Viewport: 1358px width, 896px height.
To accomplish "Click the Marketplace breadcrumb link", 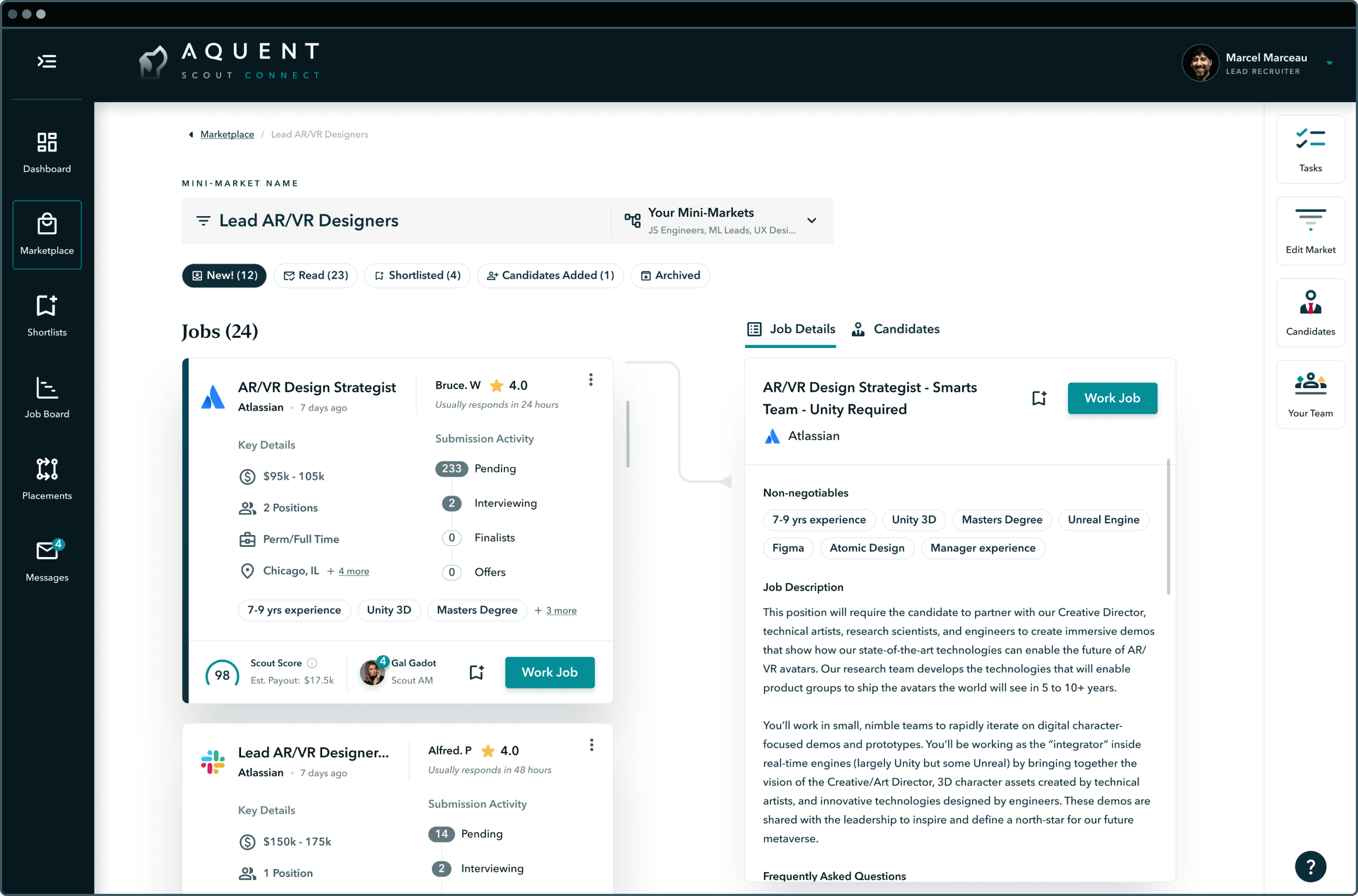I will pyautogui.click(x=227, y=134).
